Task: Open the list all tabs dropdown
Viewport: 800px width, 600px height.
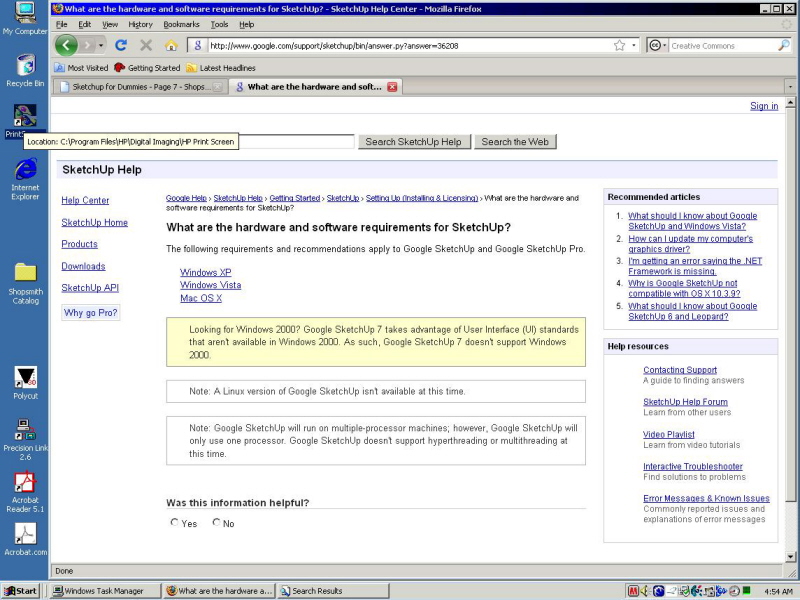Action: point(790,87)
